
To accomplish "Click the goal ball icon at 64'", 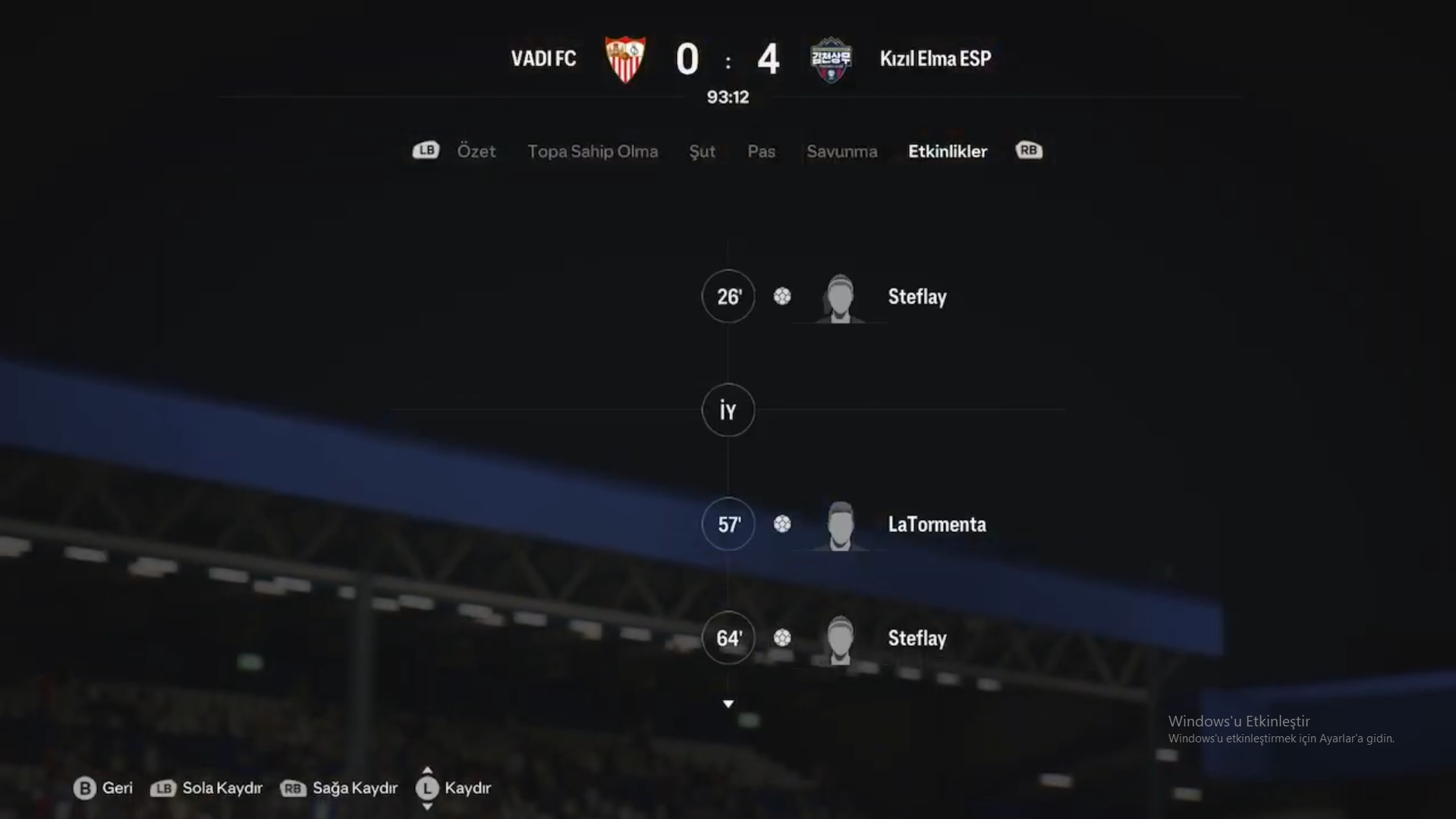I will click(x=782, y=638).
